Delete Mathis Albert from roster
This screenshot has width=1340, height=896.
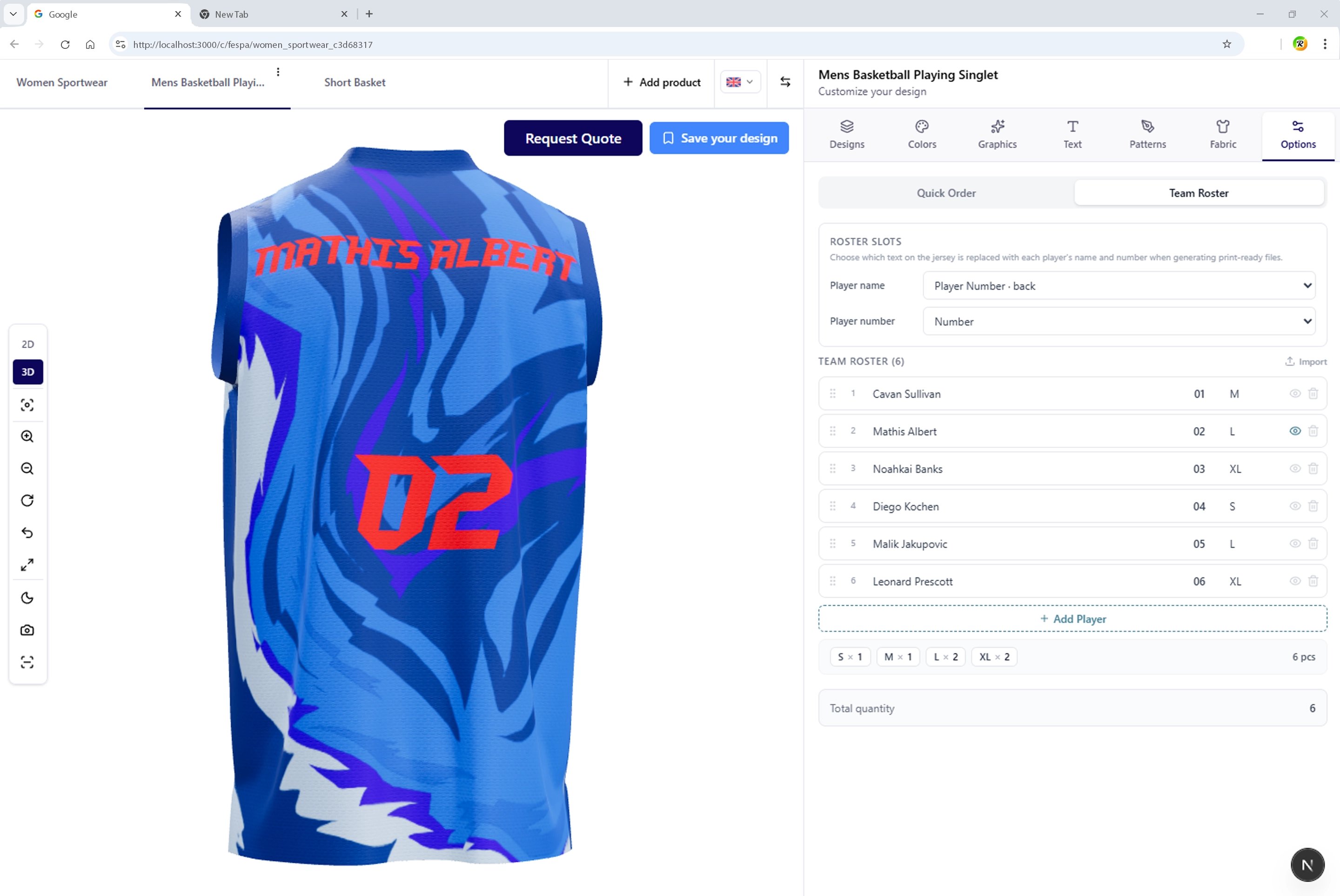(x=1313, y=431)
